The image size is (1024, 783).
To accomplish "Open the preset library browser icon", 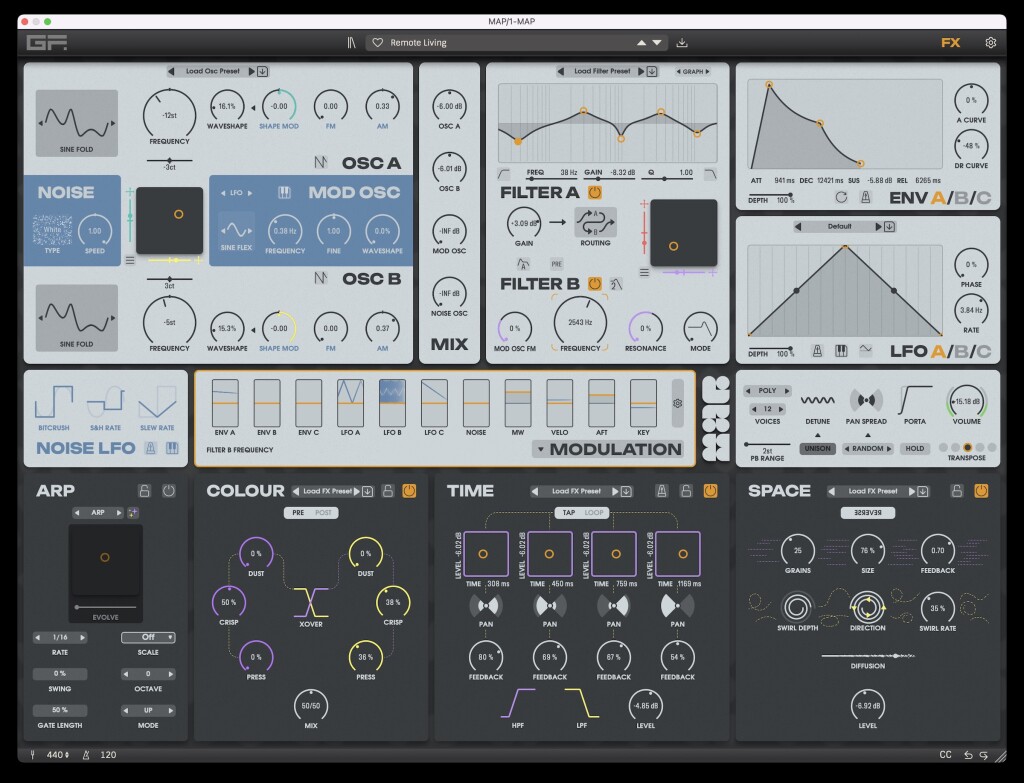I will (x=351, y=43).
